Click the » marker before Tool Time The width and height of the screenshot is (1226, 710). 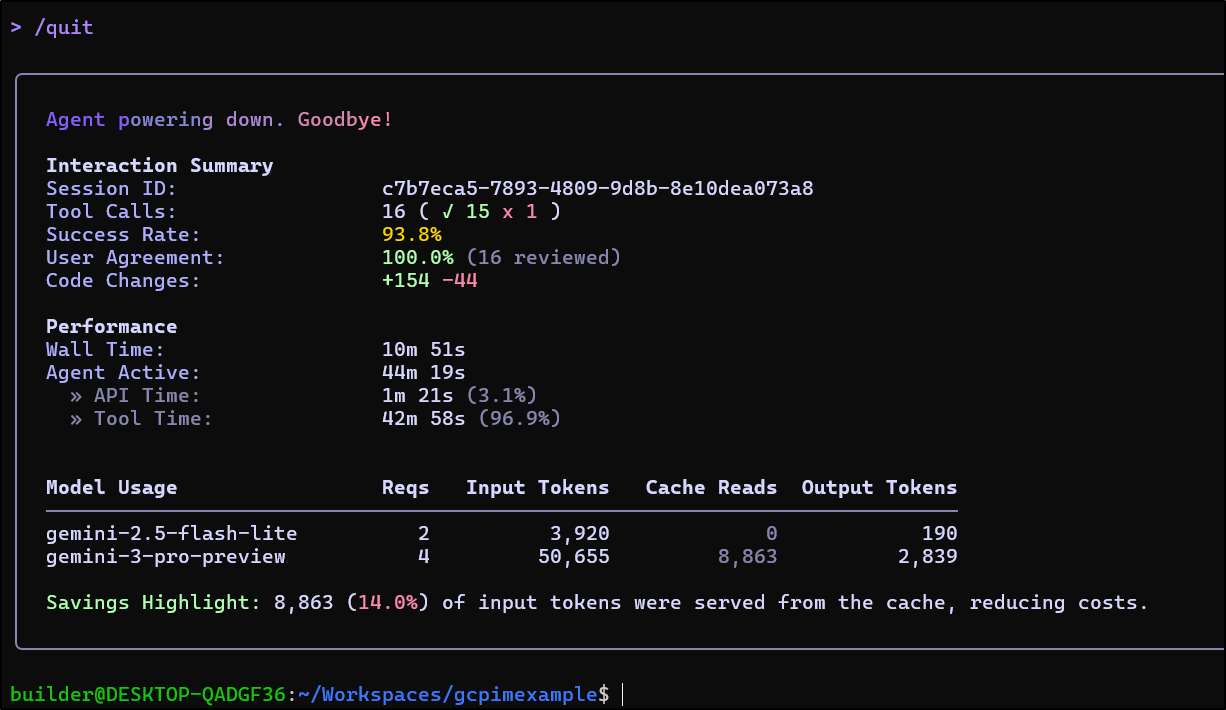point(76,419)
